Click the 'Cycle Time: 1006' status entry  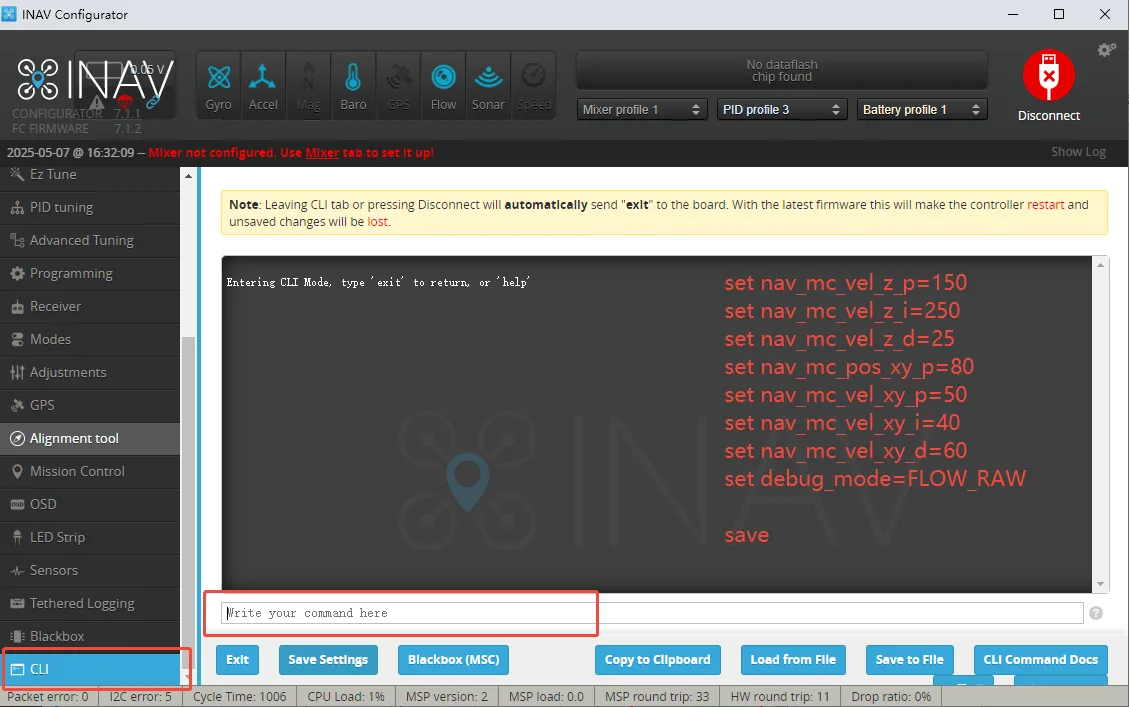(x=240, y=697)
